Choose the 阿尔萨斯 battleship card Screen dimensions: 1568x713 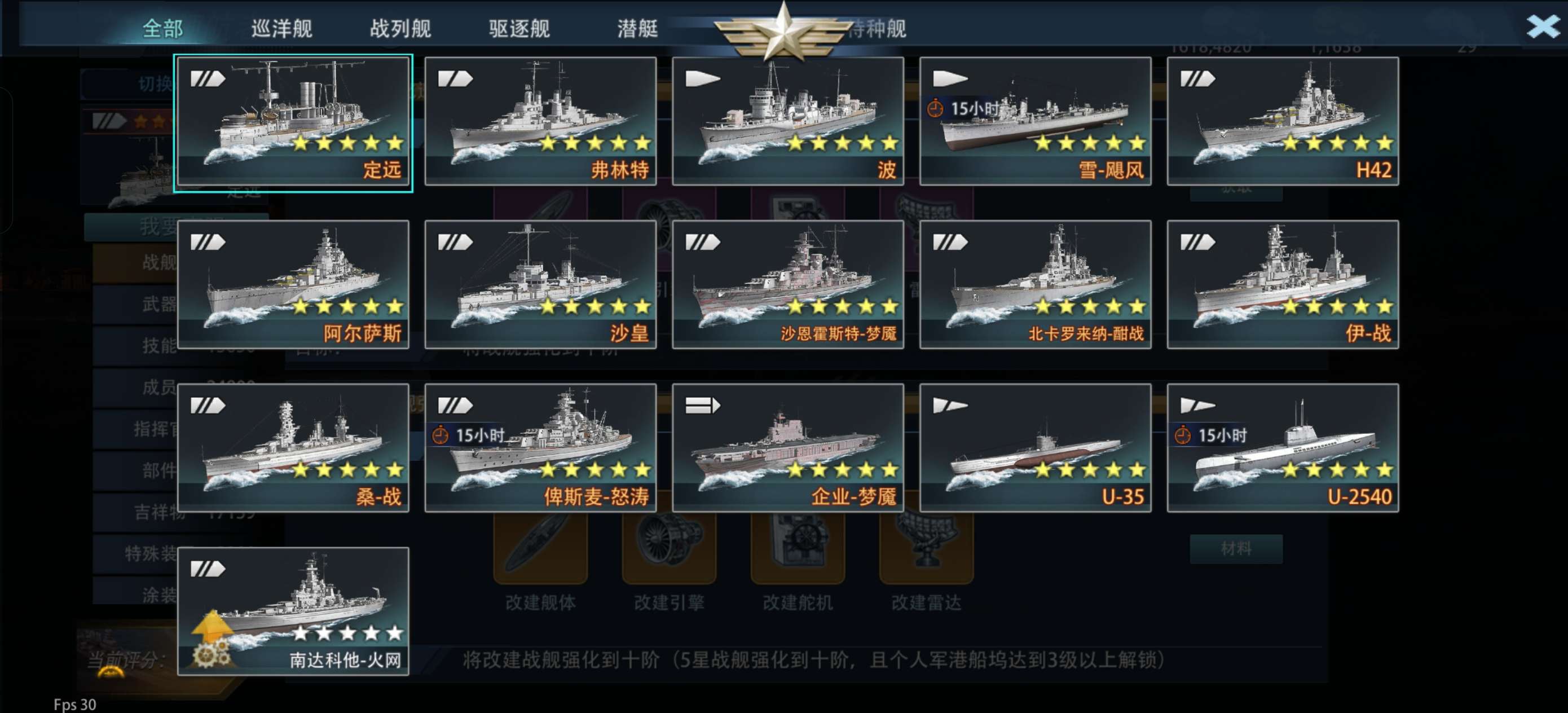pyautogui.click(x=293, y=284)
